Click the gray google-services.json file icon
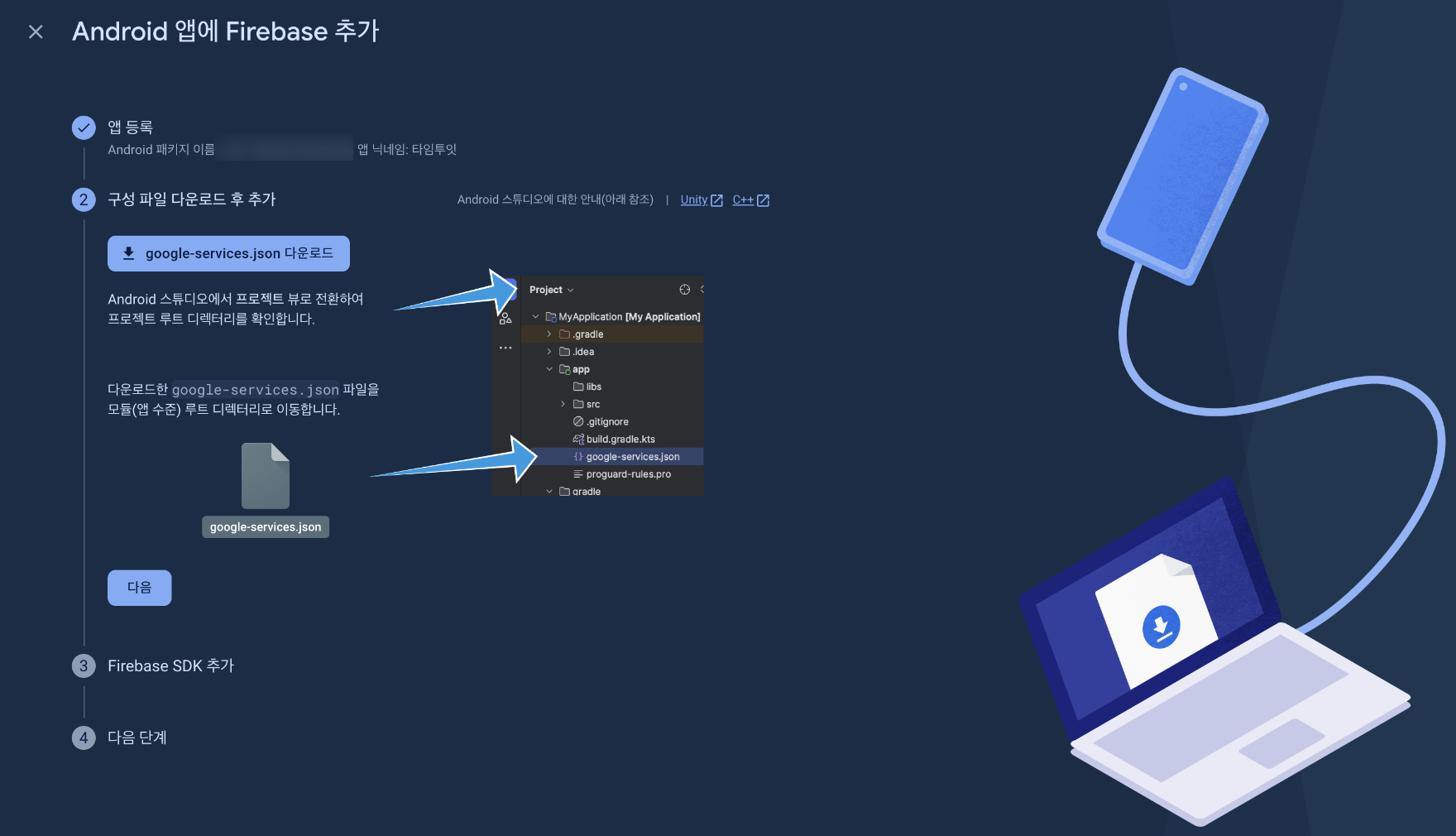Screen dimensions: 1456x836 pyautogui.click(x=266, y=476)
